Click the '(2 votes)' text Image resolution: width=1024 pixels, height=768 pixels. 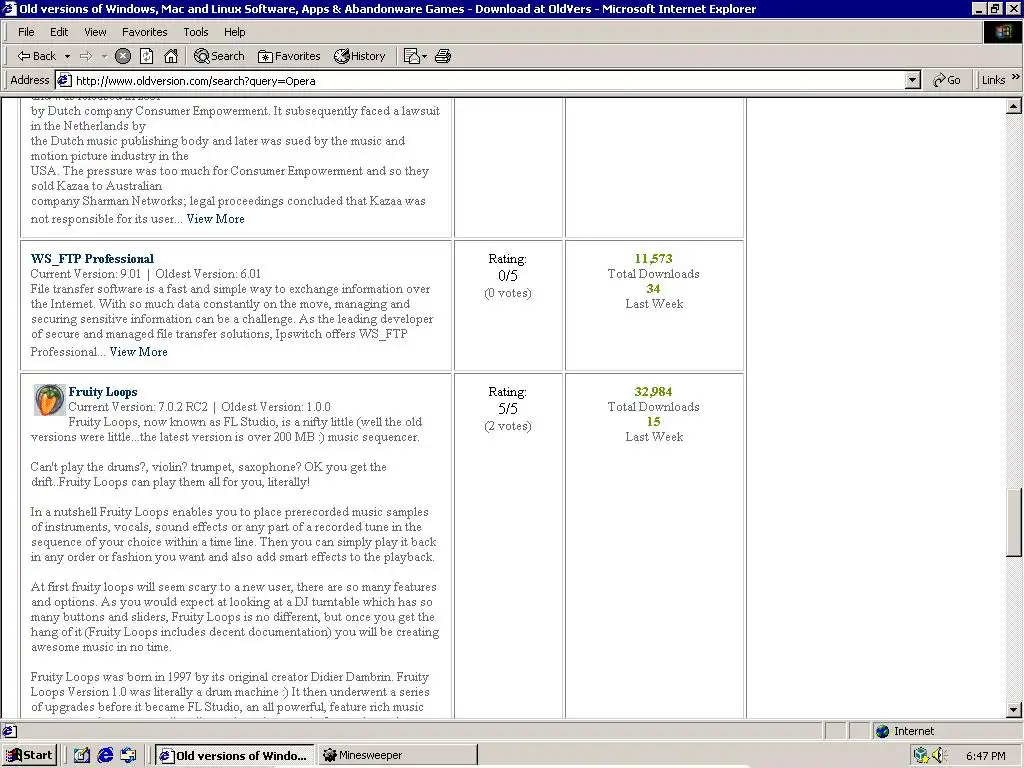click(x=507, y=426)
